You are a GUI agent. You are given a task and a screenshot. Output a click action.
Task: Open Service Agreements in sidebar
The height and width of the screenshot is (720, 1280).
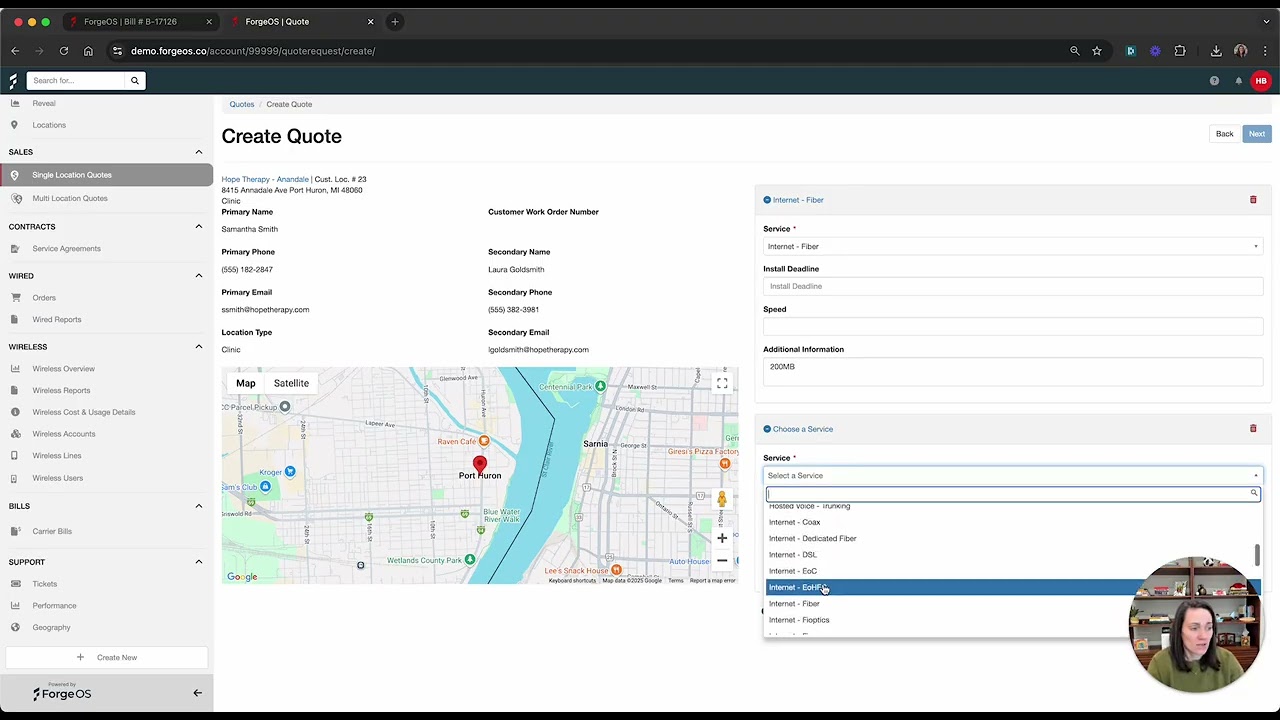coord(66,249)
